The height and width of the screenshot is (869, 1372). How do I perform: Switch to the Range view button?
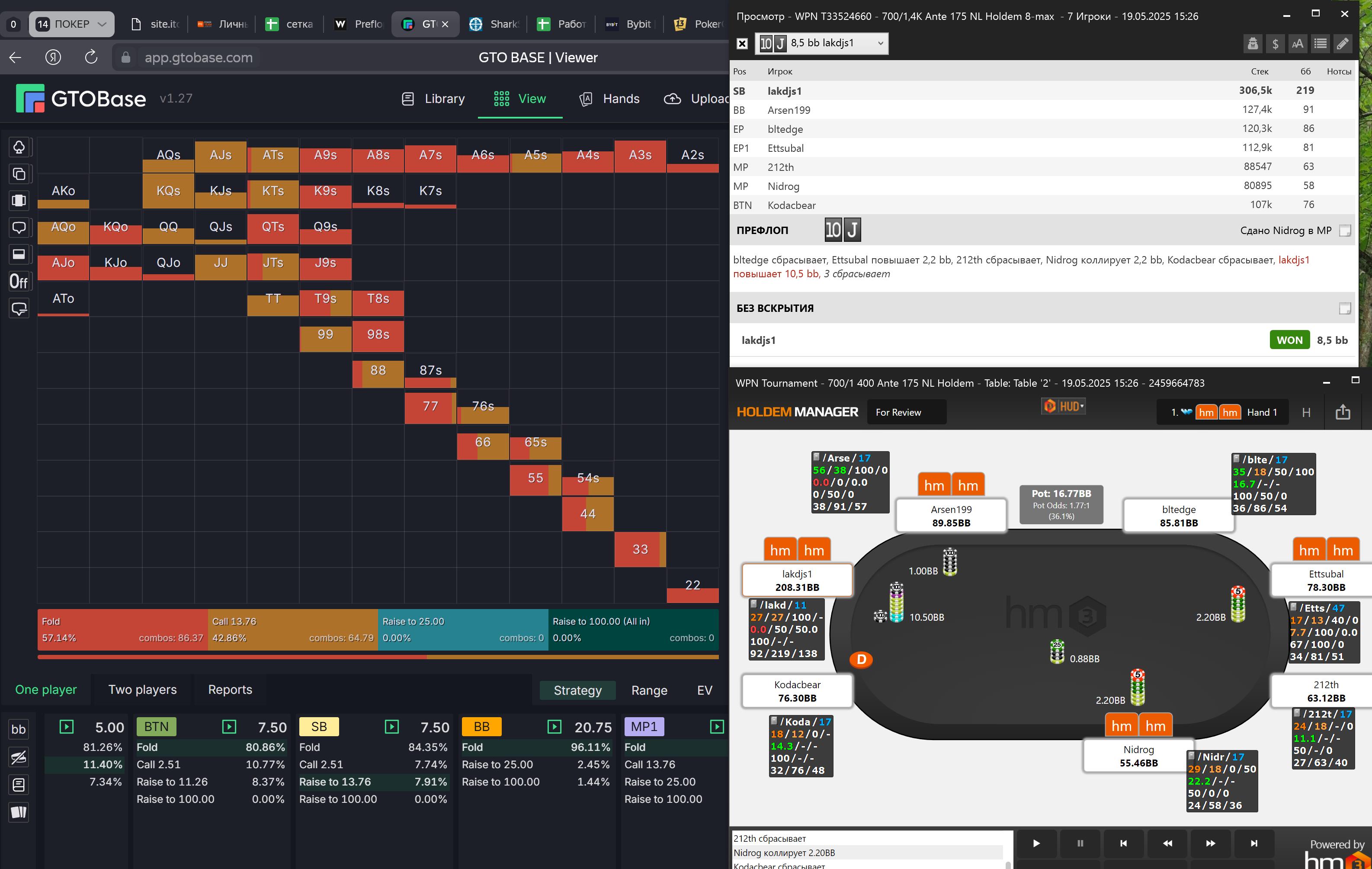[649, 690]
